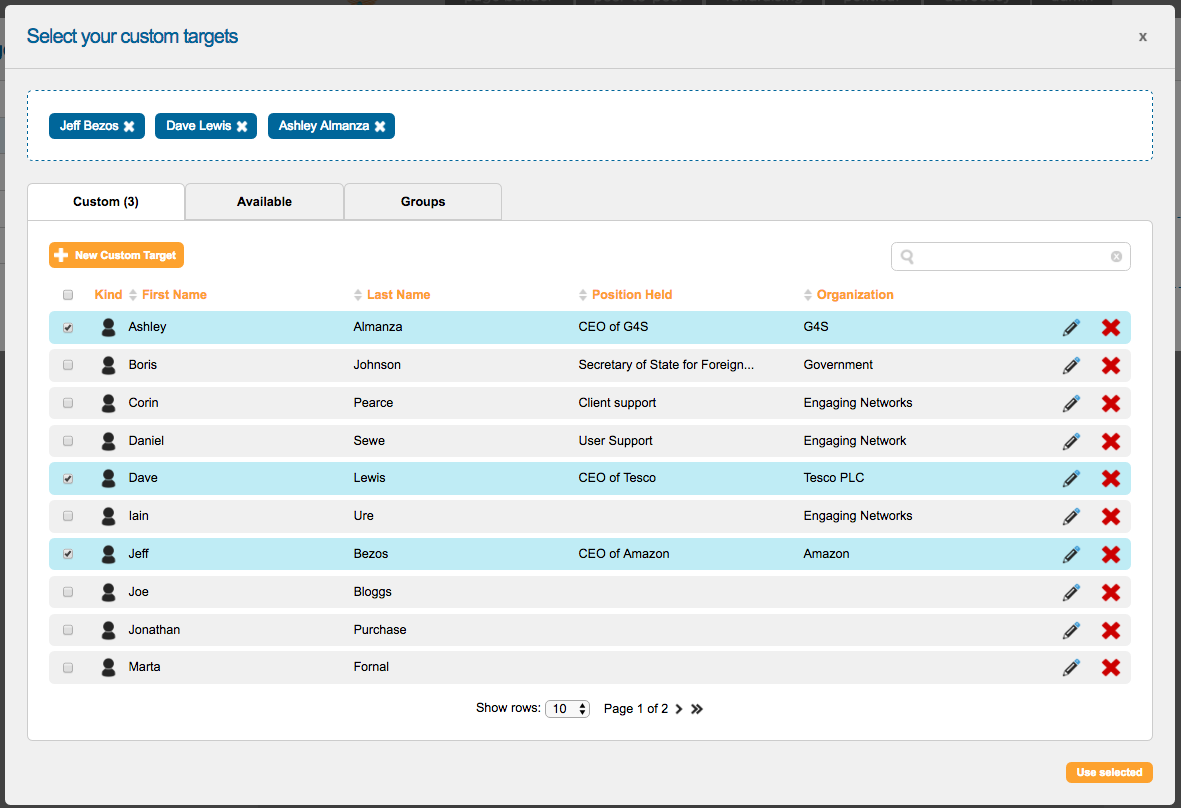Sort by Organization column
Screen dimensions: 1181x808
(854, 295)
